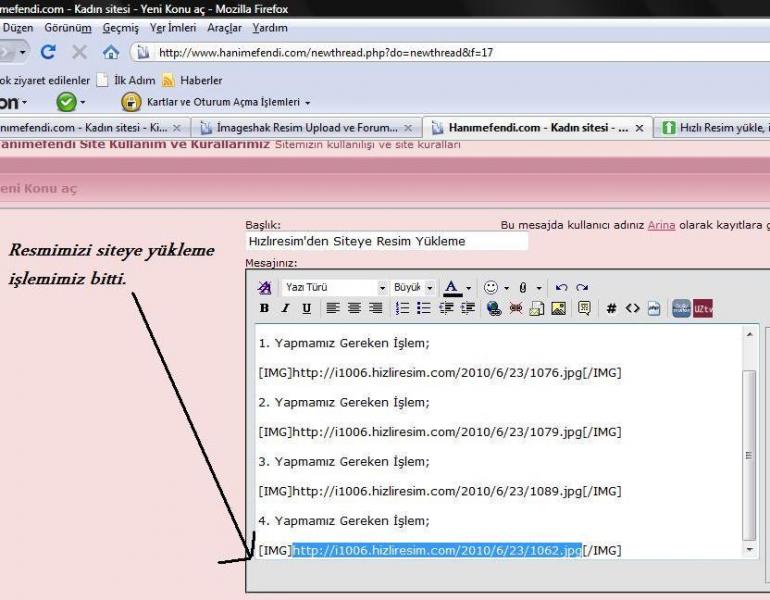Click the Firefox home button
Screen dimensions: 770x600
(x=111, y=52)
